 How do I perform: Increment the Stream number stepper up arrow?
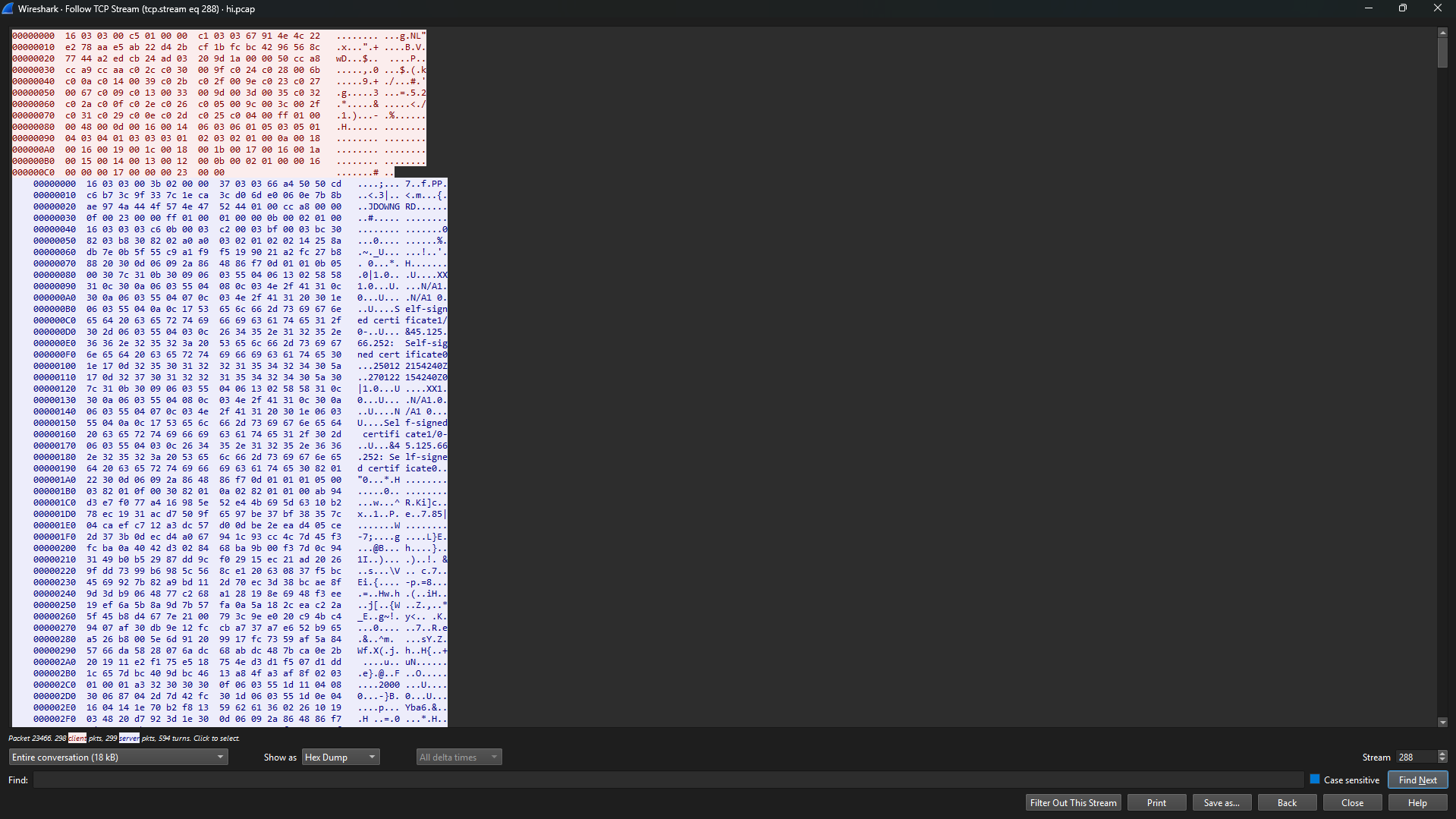(1442, 753)
